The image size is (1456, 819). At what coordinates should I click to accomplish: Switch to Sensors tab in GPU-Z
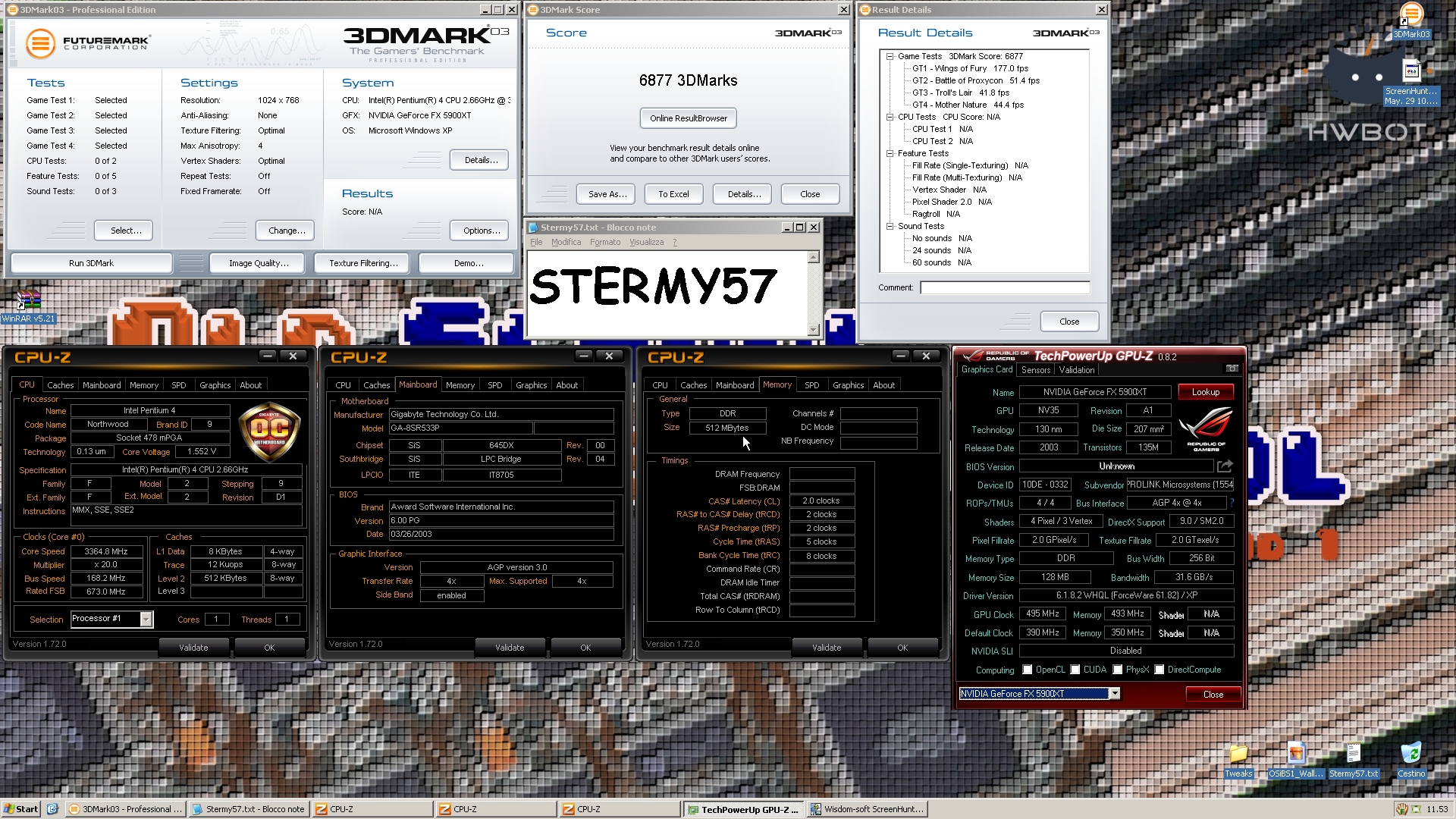pos(1035,370)
